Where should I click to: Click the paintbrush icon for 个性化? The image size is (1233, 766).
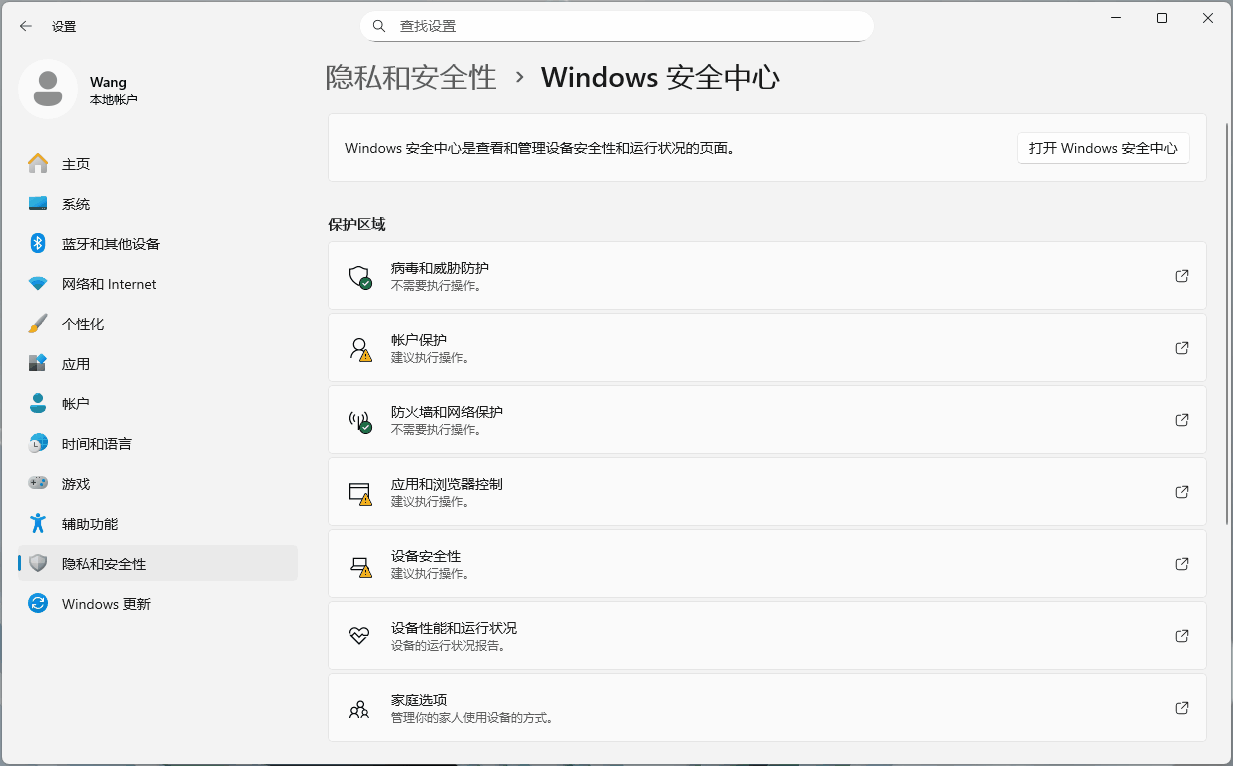(38, 323)
